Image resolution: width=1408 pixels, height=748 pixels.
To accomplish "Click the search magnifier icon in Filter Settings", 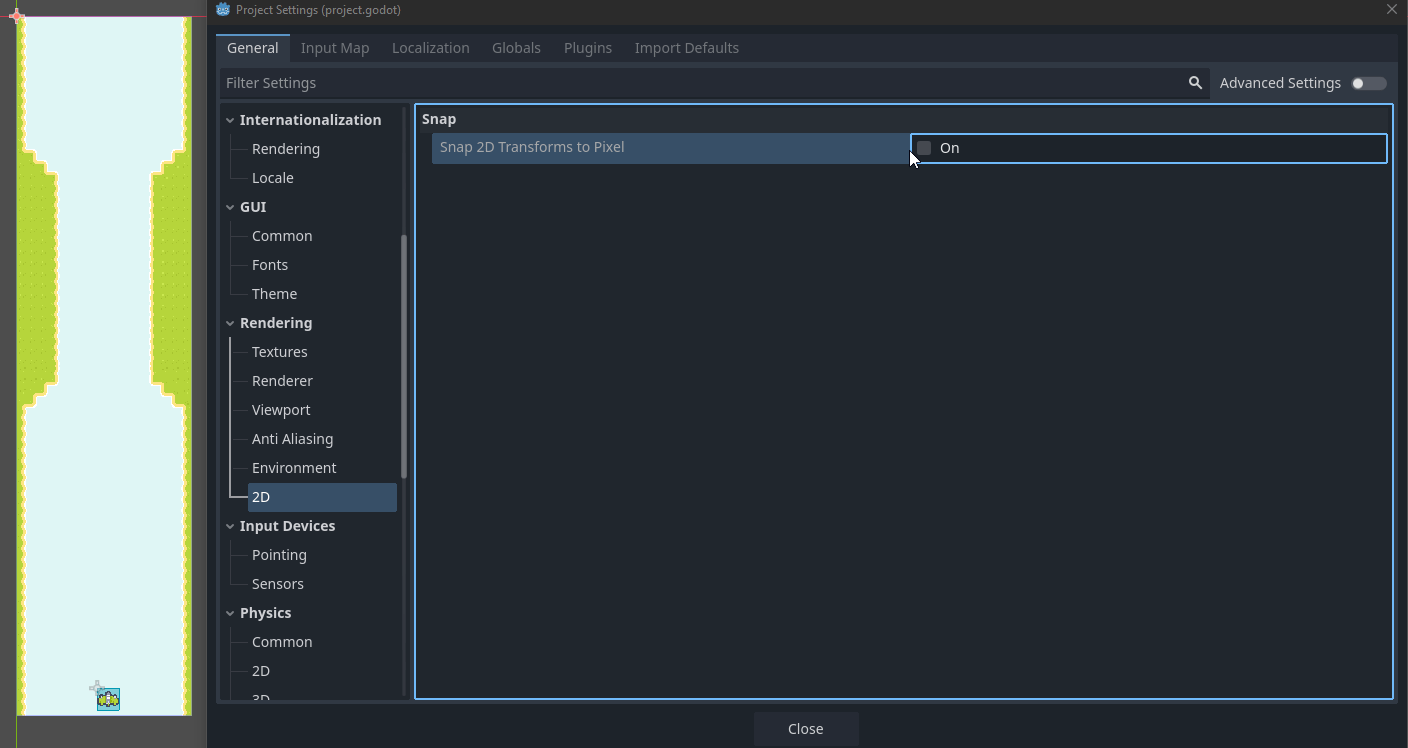I will tap(1195, 83).
